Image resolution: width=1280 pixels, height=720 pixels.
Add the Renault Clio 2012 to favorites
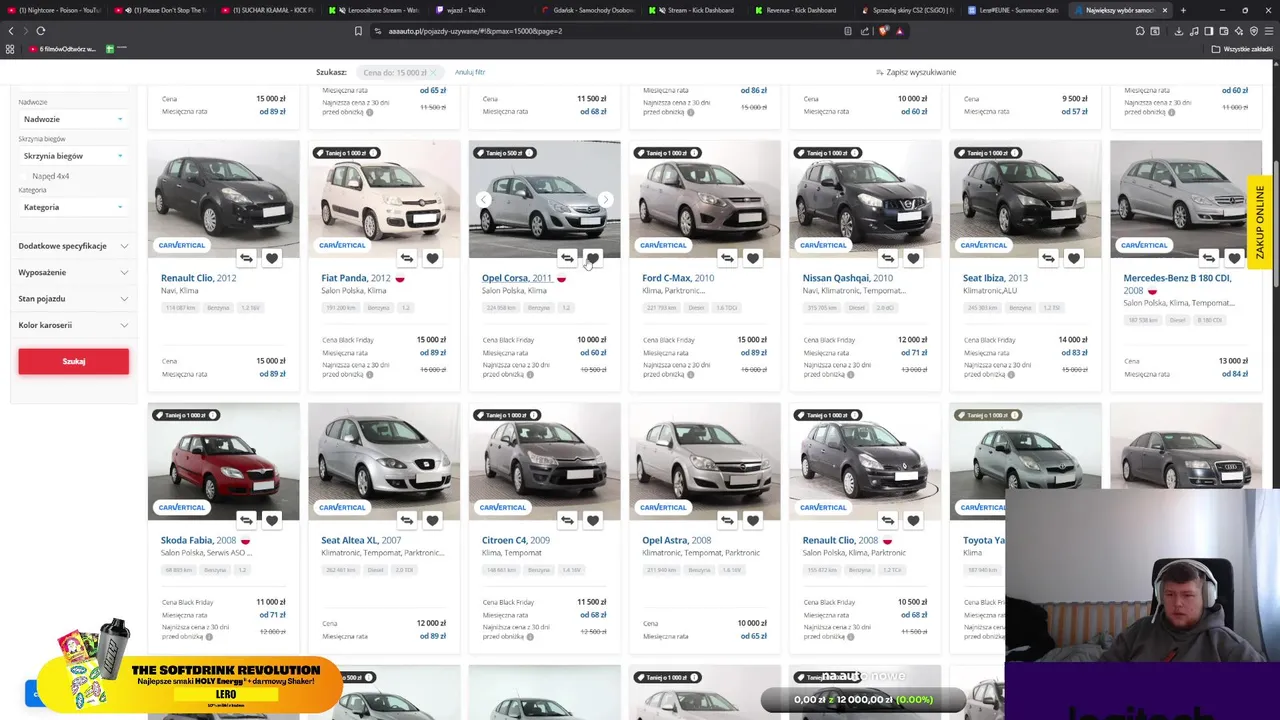pos(272,258)
